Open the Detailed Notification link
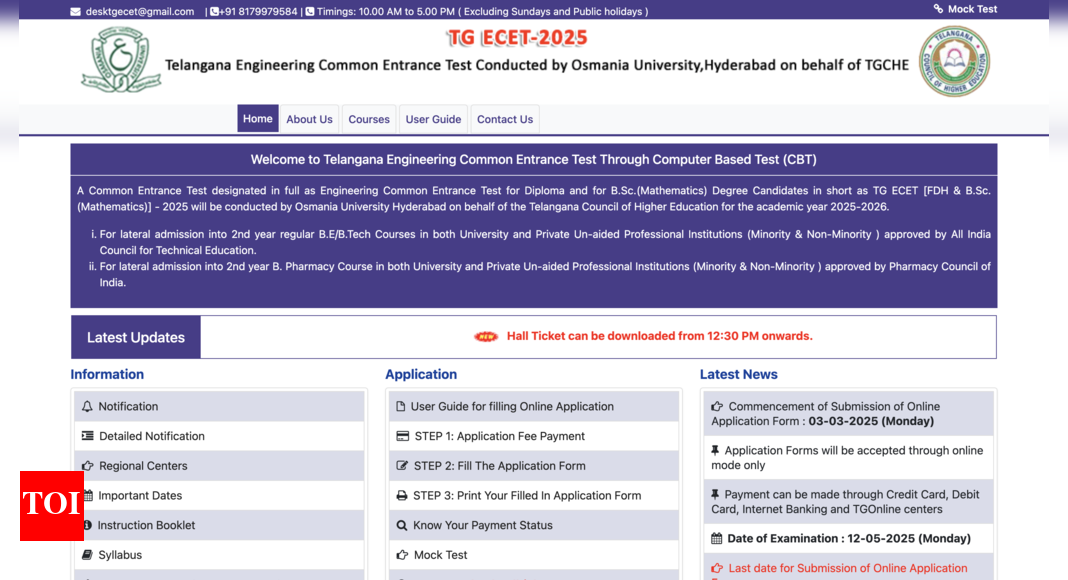The image size is (1068, 580). click(151, 436)
